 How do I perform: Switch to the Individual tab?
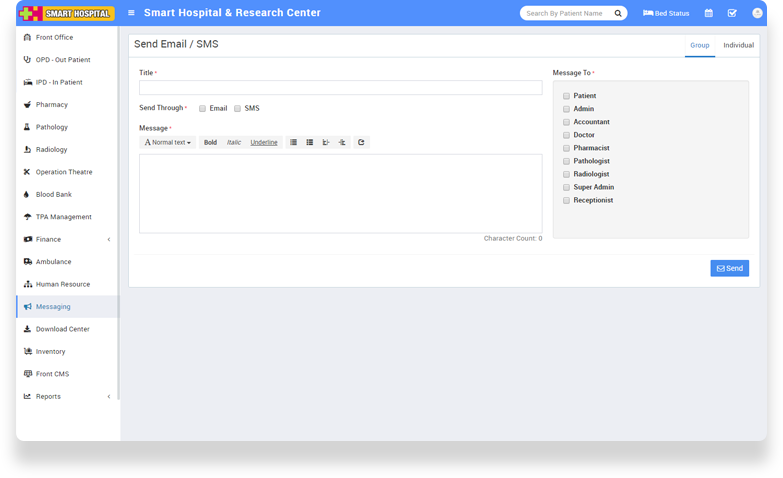738,45
